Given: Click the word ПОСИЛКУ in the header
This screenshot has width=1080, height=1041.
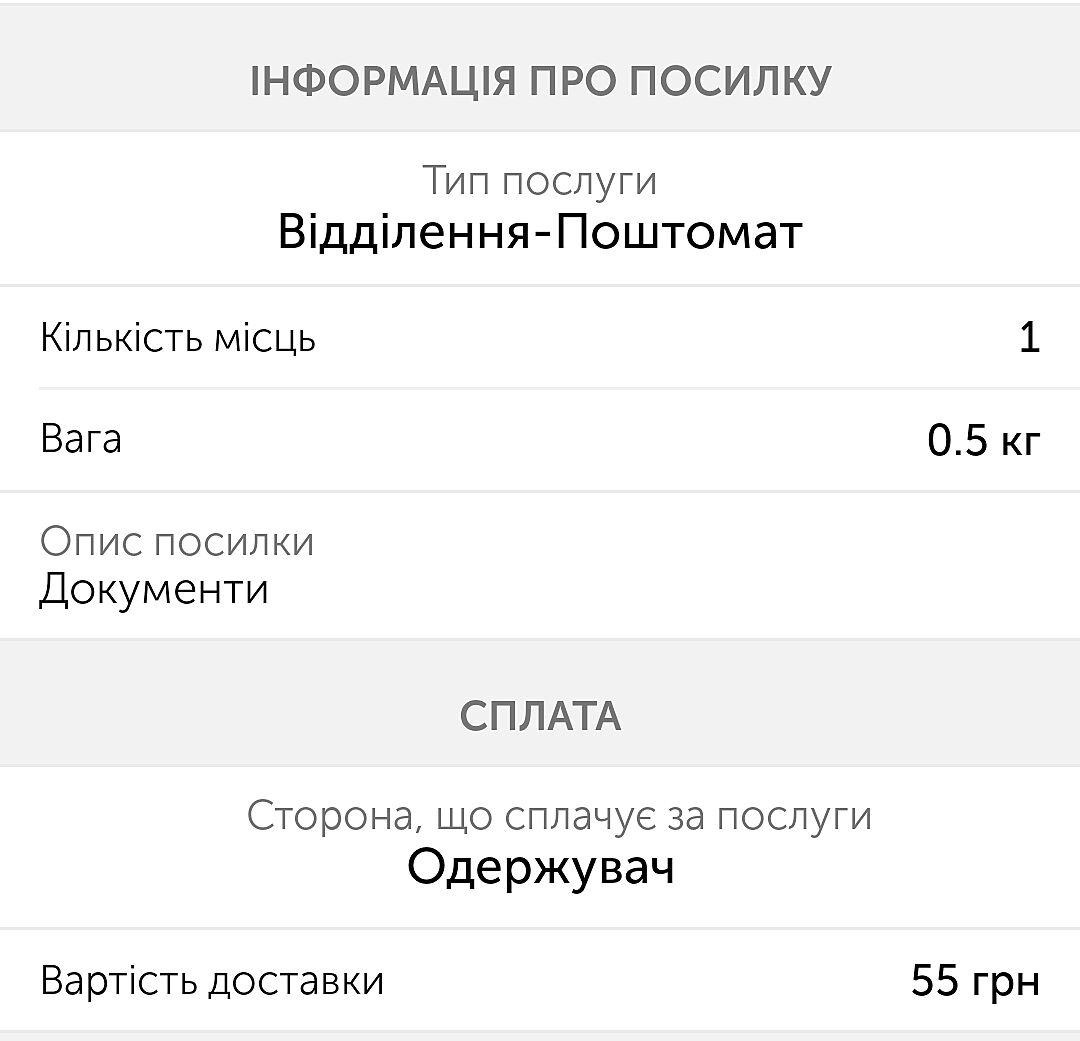Looking at the screenshot, I should (731, 81).
